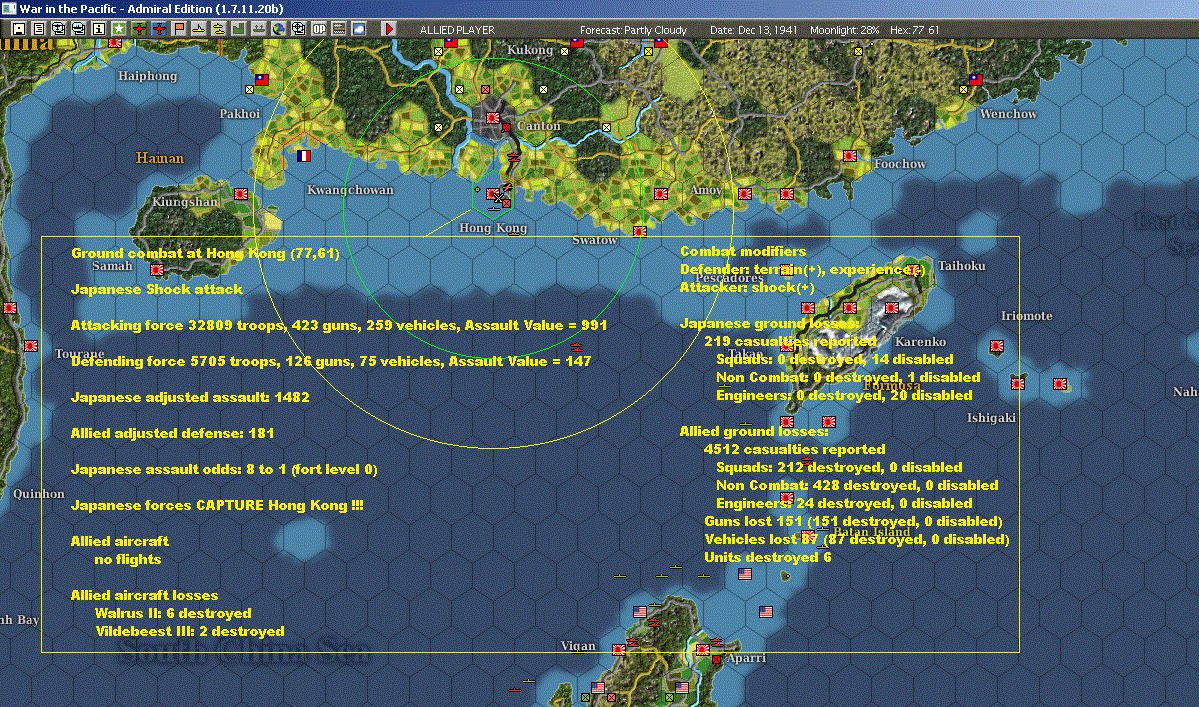Screen dimensions: 1199x707
Task: Select the French flag base at Kwangchowan
Action: [x=304, y=156]
